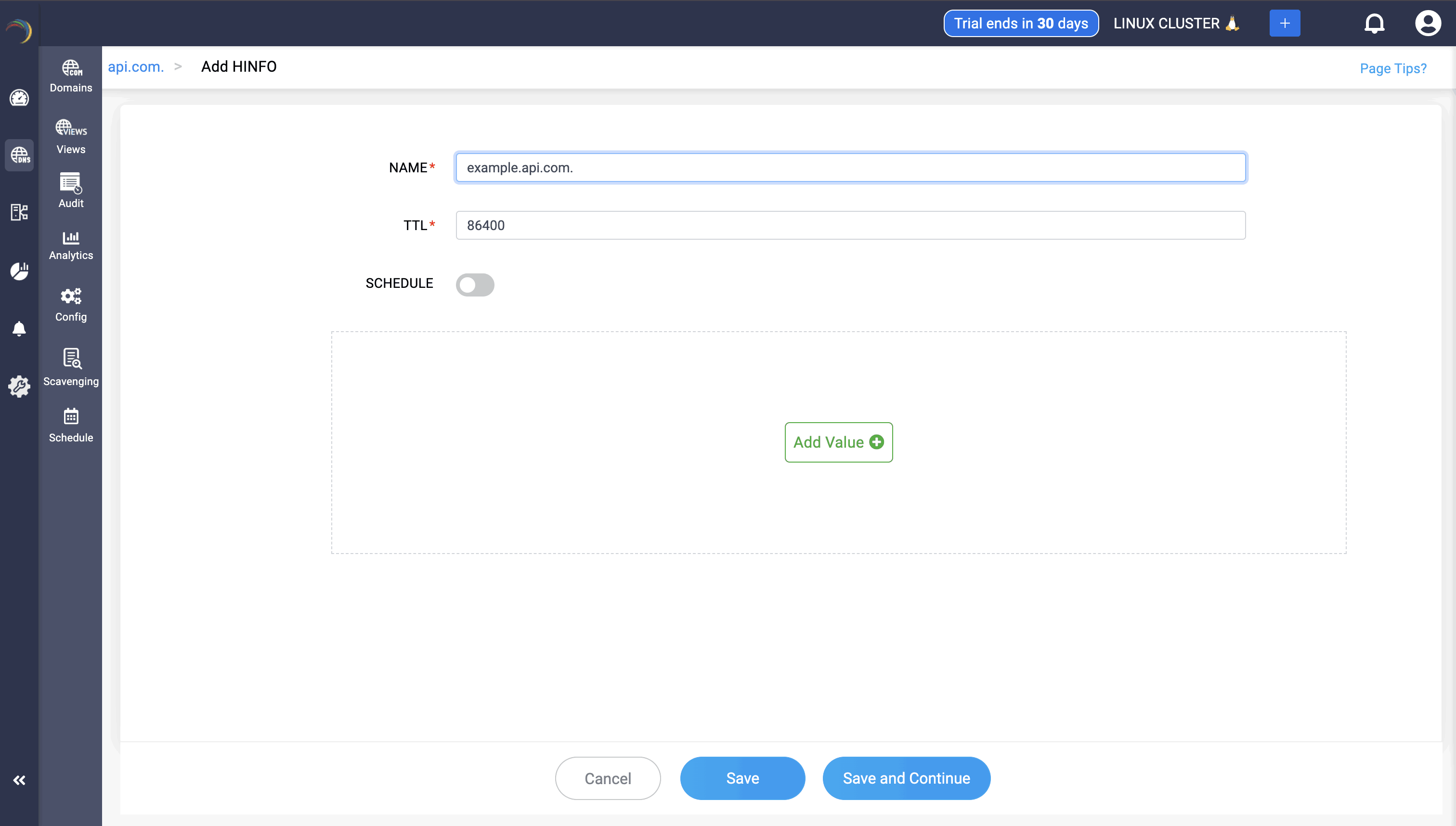Toggle the SCHEDULE switch on

point(475,285)
